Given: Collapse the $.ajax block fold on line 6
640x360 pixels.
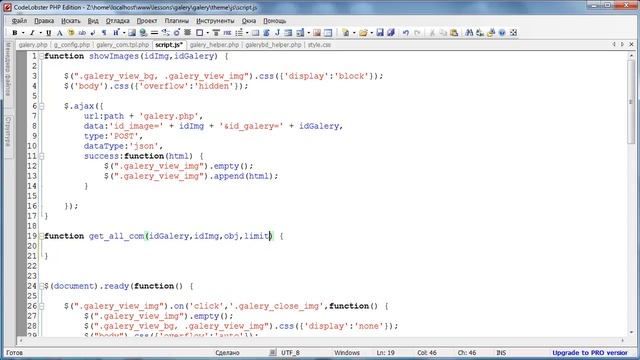Looking at the screenshot, I should coord(41,106).
